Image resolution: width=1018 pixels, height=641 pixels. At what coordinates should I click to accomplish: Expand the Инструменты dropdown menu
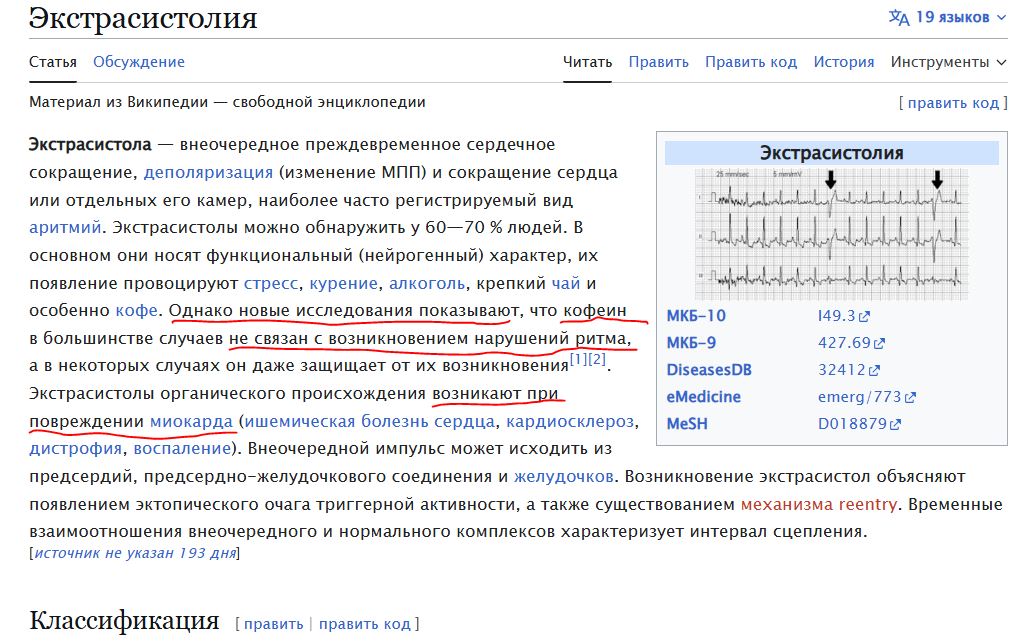[x=949, y=62]
